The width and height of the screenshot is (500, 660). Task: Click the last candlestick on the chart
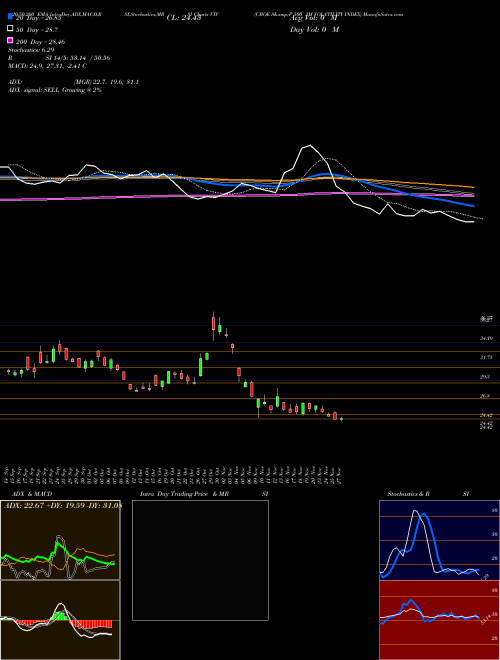pos(341,419)
